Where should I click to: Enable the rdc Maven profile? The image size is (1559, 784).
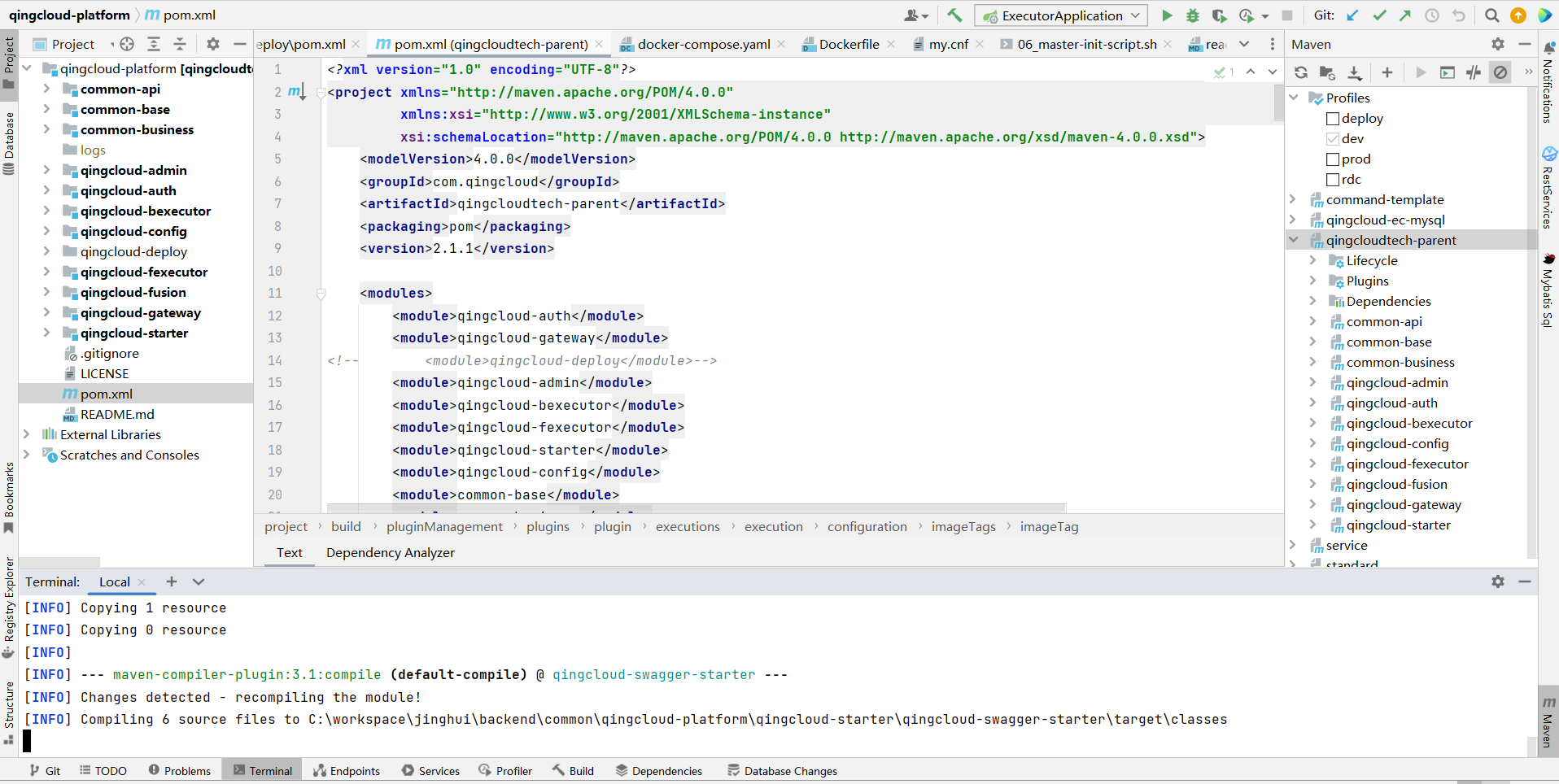tap(1333, 180)
